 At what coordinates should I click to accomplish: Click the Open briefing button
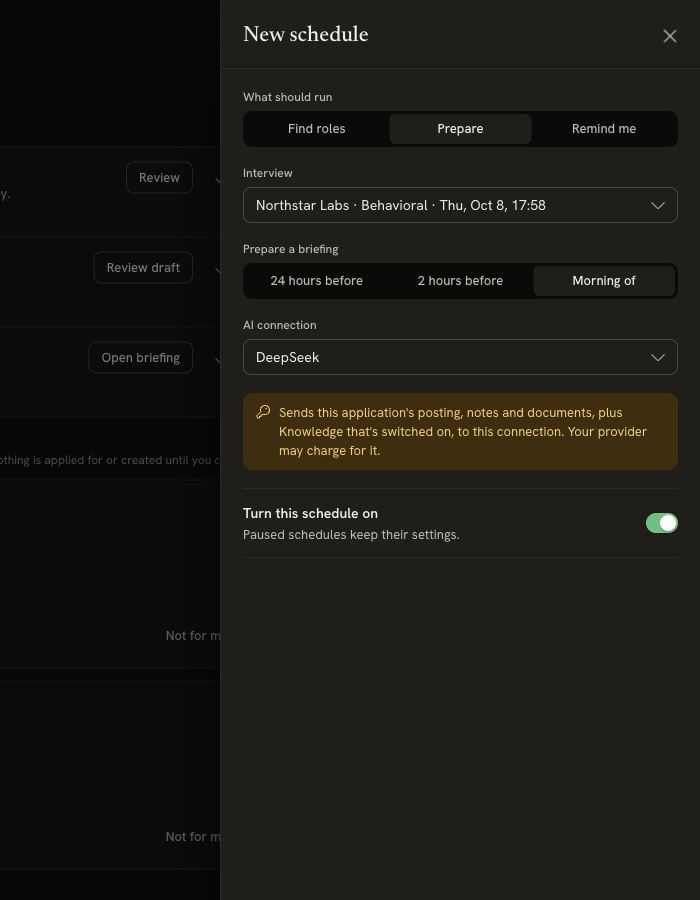click(141, 358)
